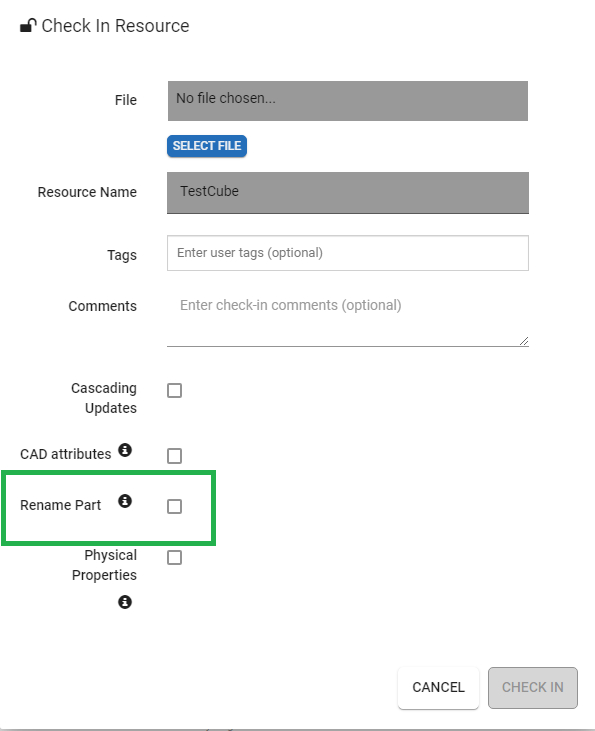Click the unlock padlock icon in title
The width and height of the screenshot is (595, 731).
click(x=28, y=26)
